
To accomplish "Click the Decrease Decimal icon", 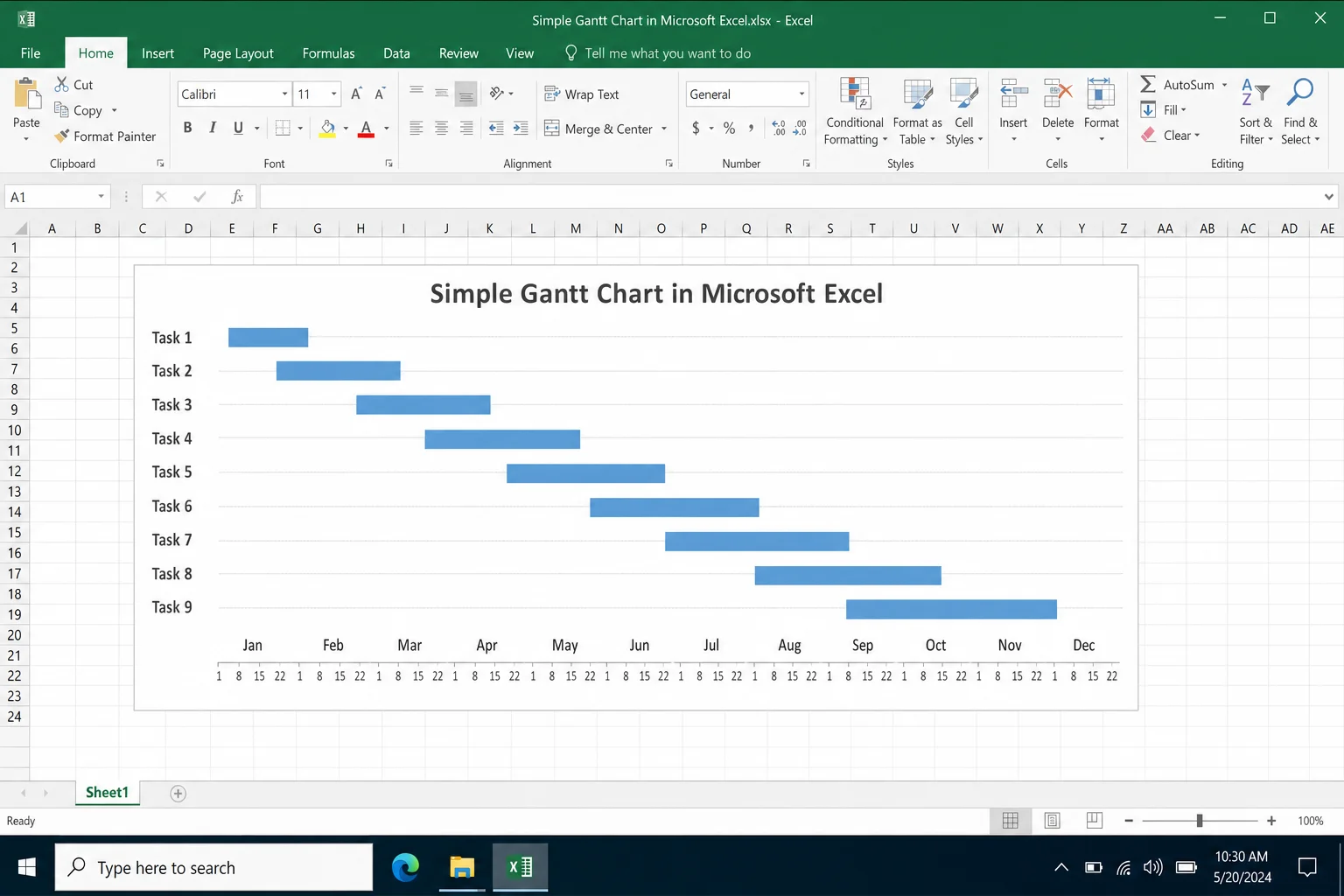I will click(x=800, y=128).
